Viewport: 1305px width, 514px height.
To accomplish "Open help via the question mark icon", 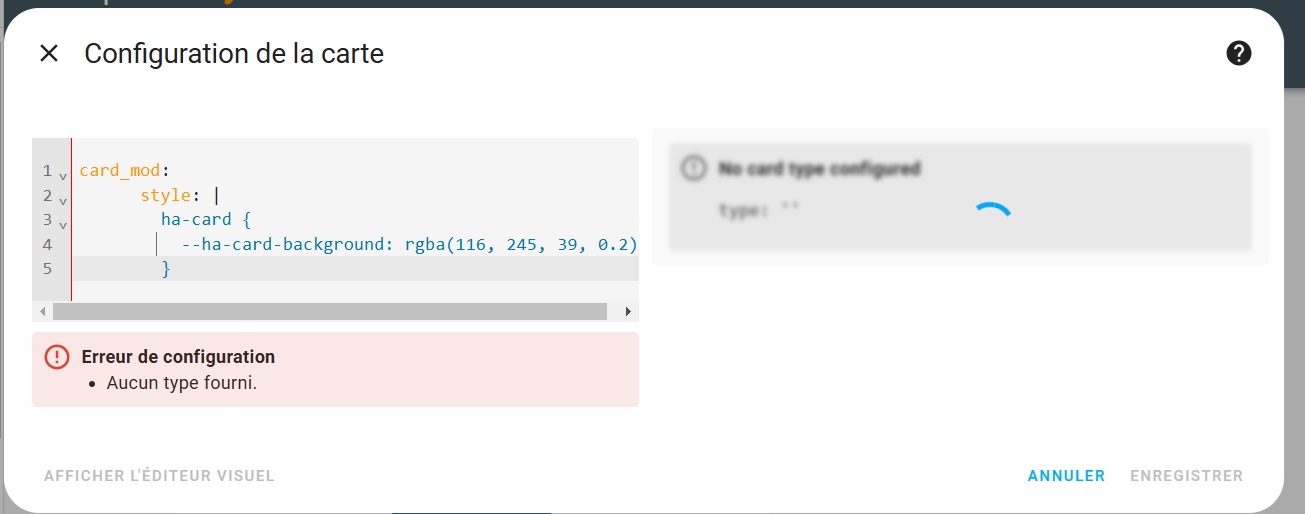I will coord(1239,54).
